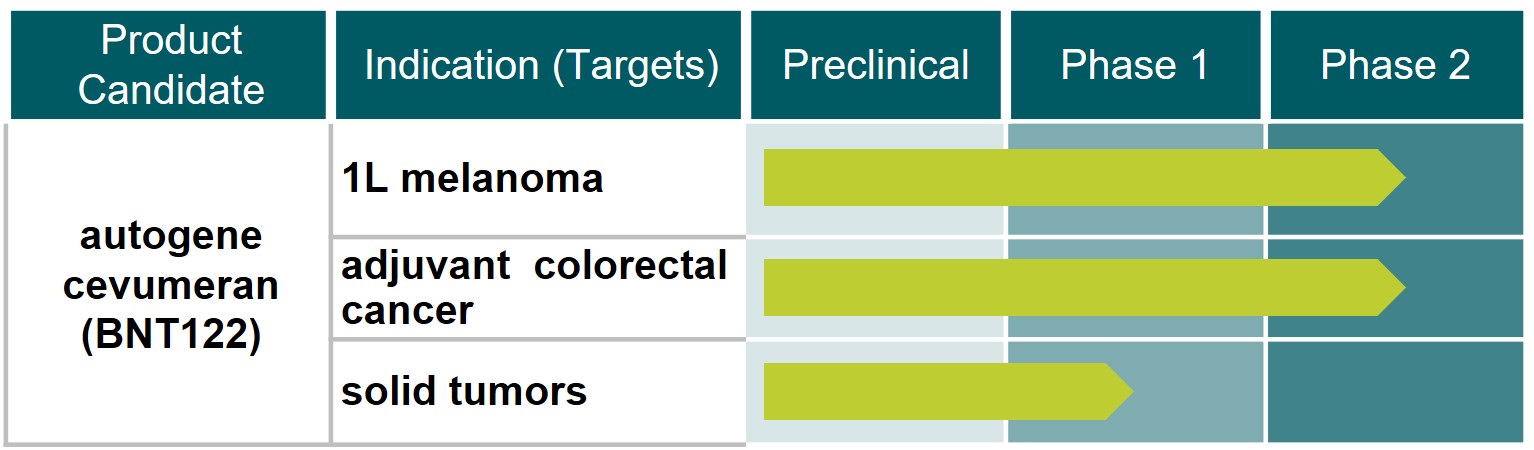Click the Phase 1 bar segment for 1L melanoma

[1135, 178]
